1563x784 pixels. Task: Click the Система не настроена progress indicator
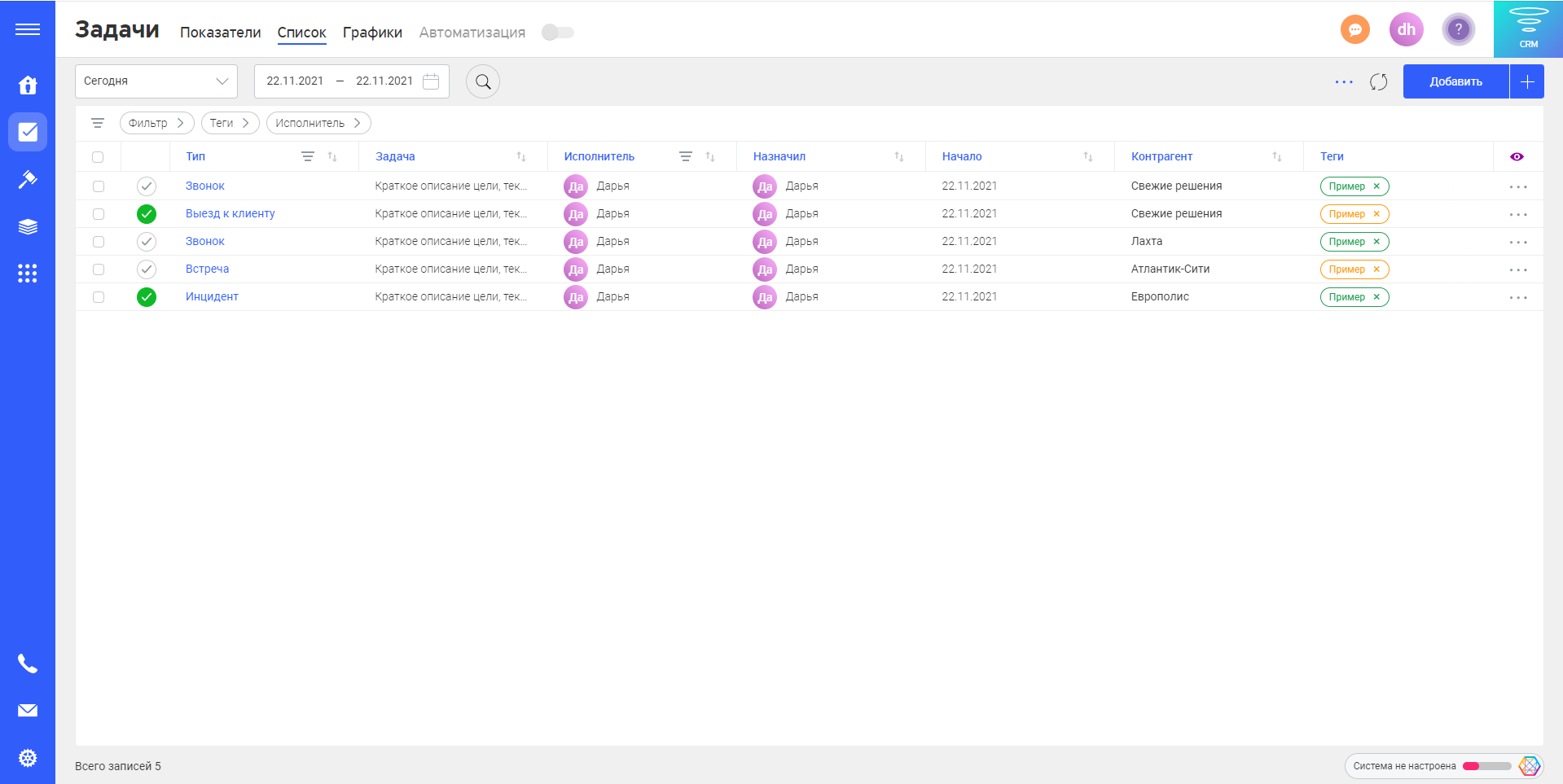pyautogui.click(x=1443, y=766)
